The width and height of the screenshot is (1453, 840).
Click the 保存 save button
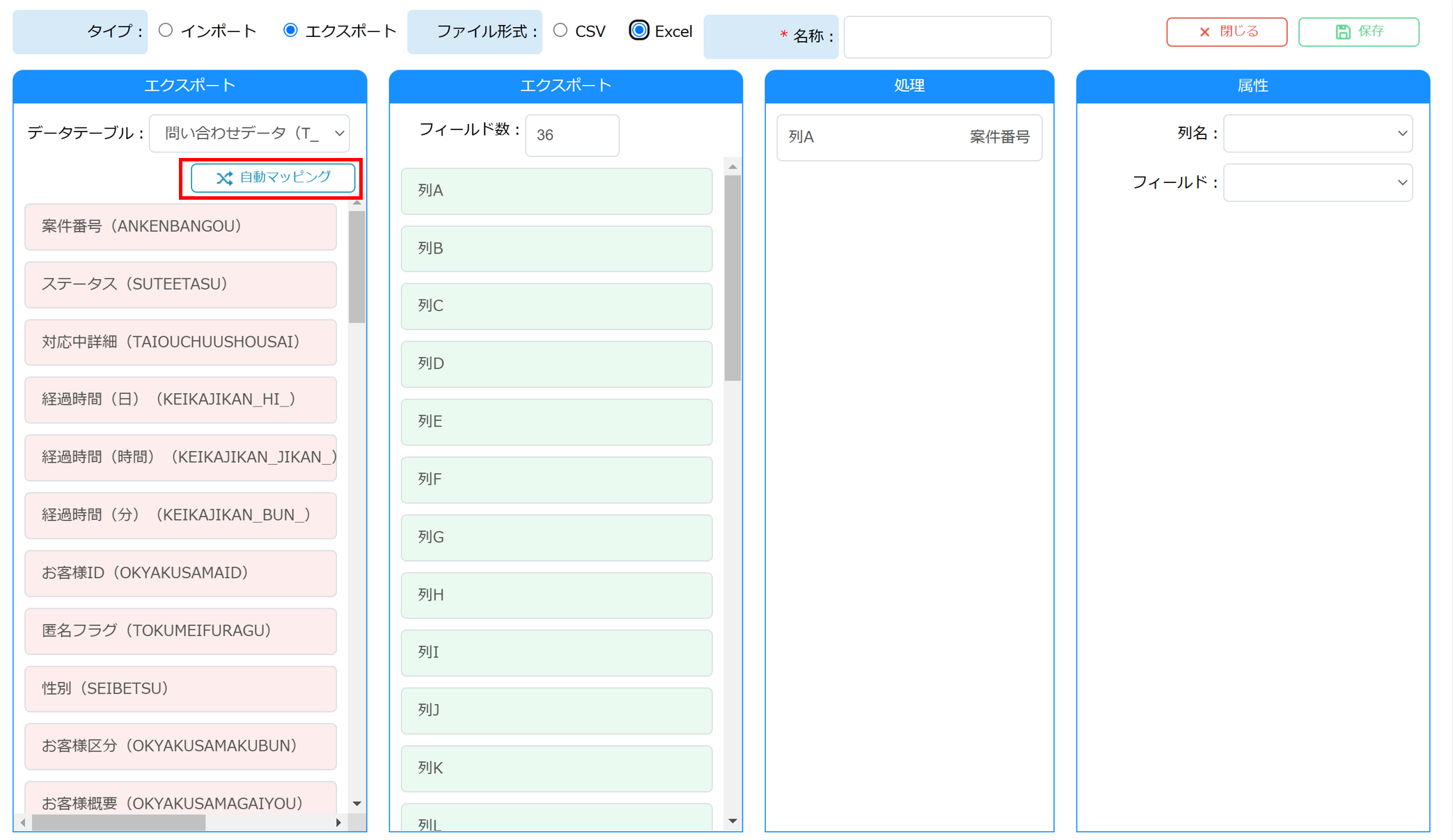tap(1358, 32)
